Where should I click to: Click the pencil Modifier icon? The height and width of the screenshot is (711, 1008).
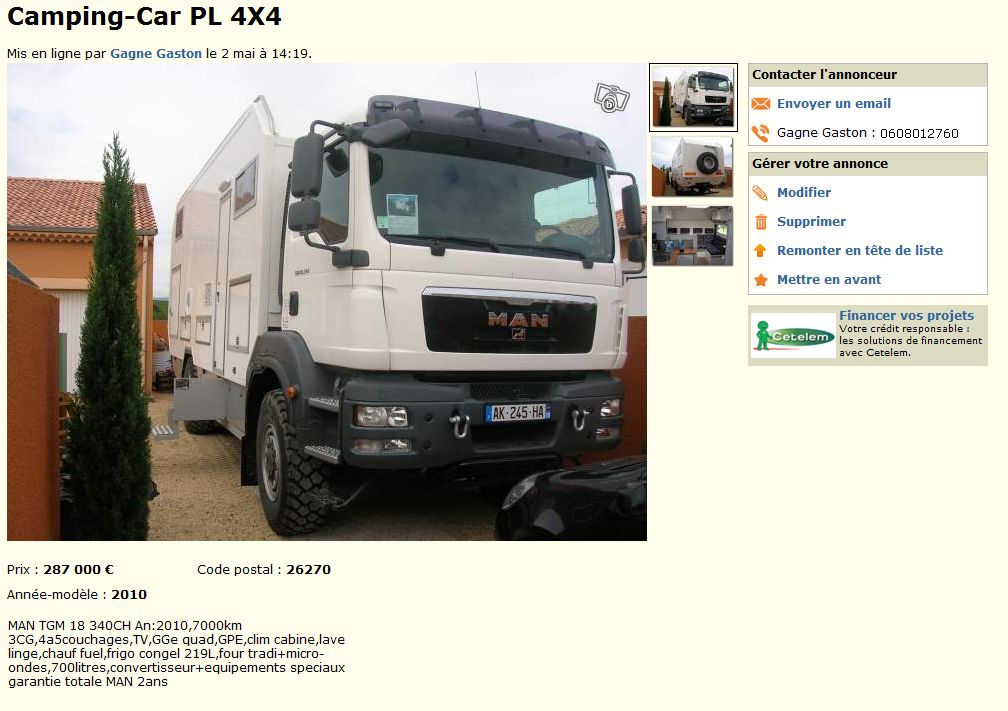(x=760, y=192)
